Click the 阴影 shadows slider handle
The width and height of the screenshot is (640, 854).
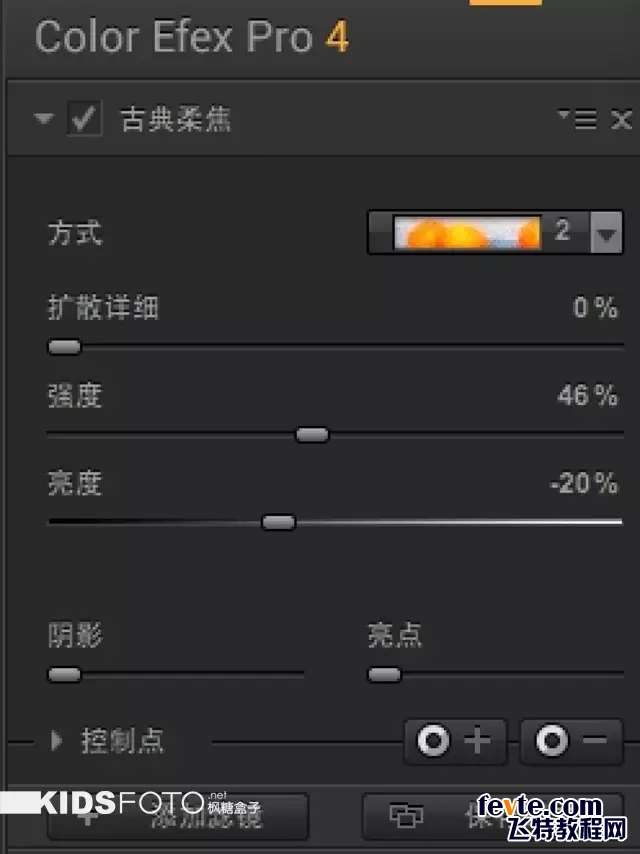click(x=64, y=675)
